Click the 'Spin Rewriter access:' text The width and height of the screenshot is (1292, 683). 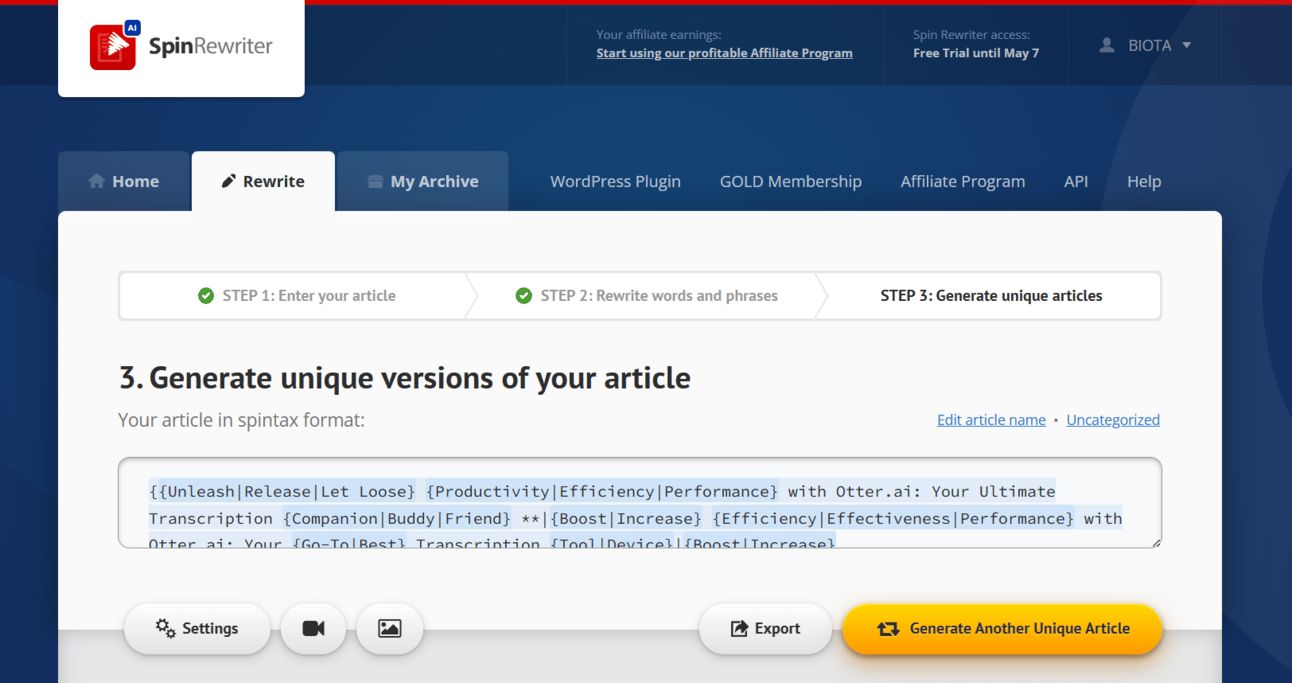pos(971,35)
